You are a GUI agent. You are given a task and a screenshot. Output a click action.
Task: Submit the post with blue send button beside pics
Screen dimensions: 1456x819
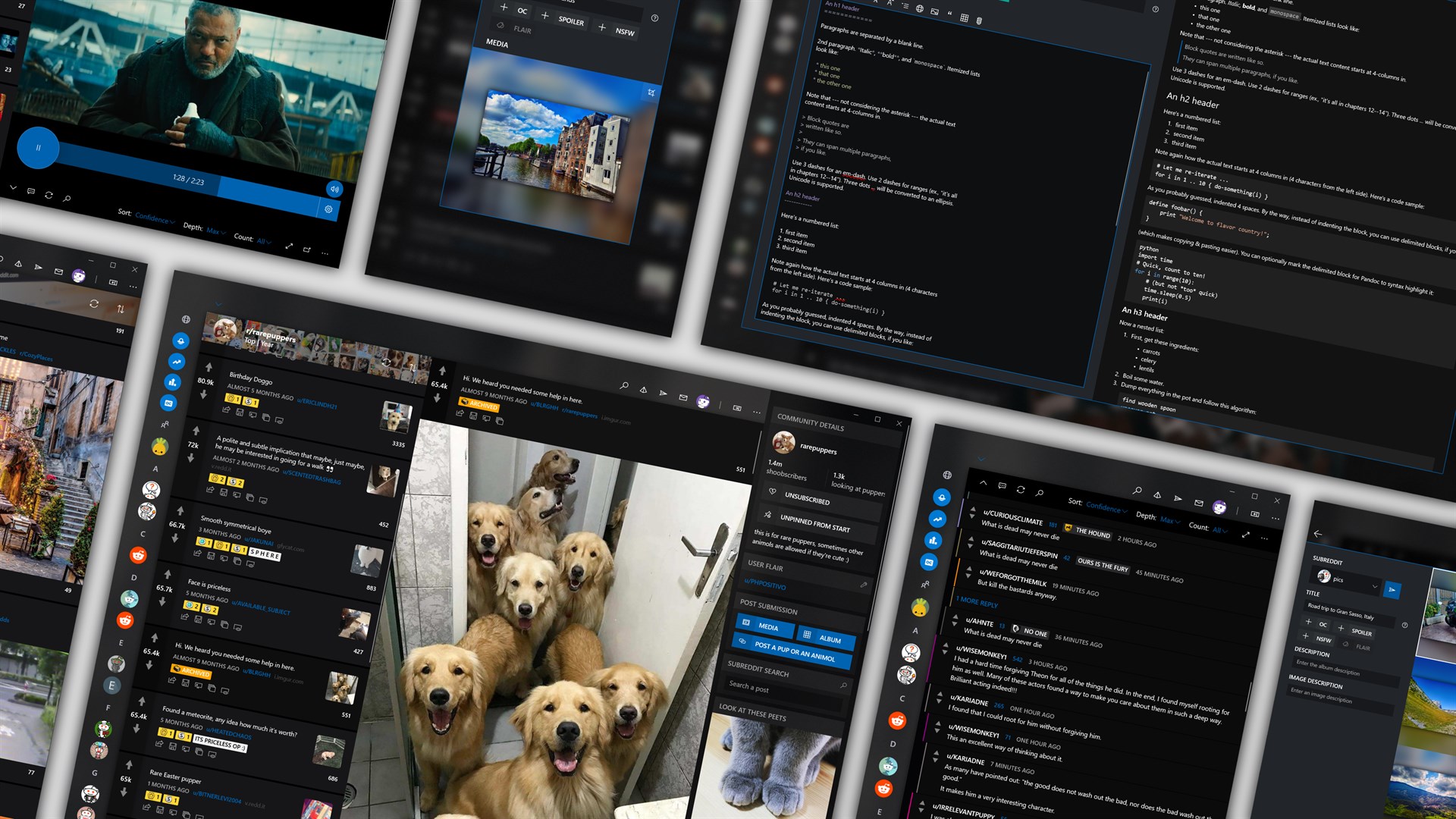(x=1392, y=589)
